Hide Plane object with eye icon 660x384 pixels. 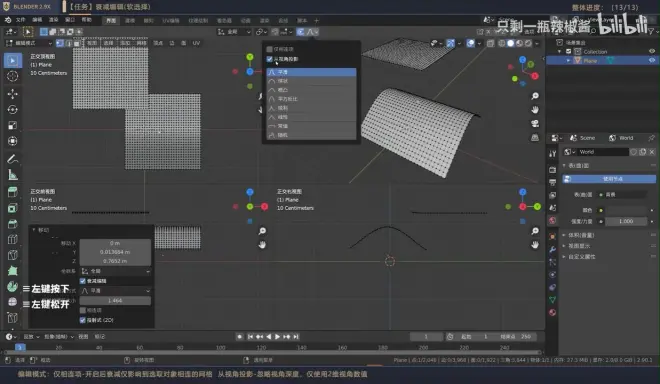[x=652, y=60]
